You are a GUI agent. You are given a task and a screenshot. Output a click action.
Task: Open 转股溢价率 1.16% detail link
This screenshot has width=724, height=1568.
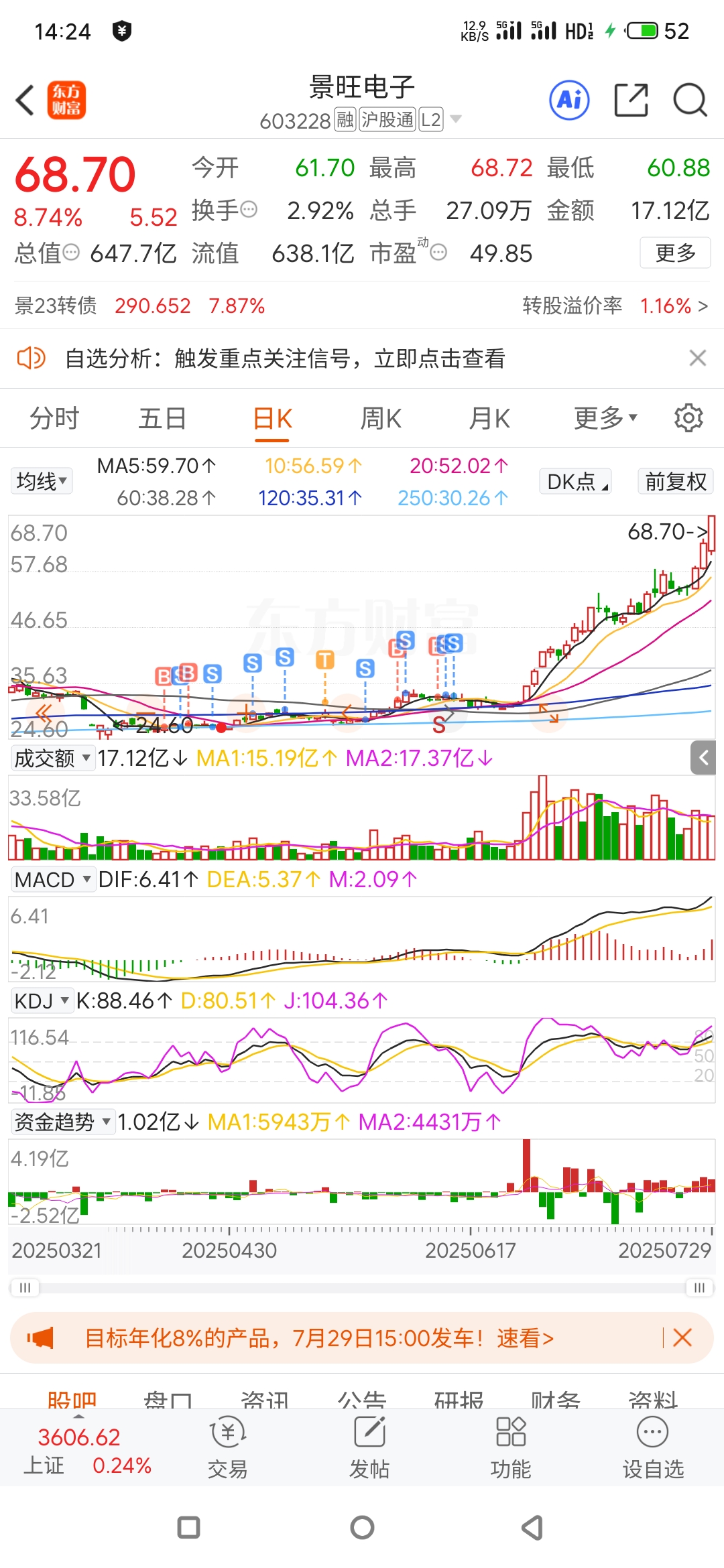click(x=615, y=306)
